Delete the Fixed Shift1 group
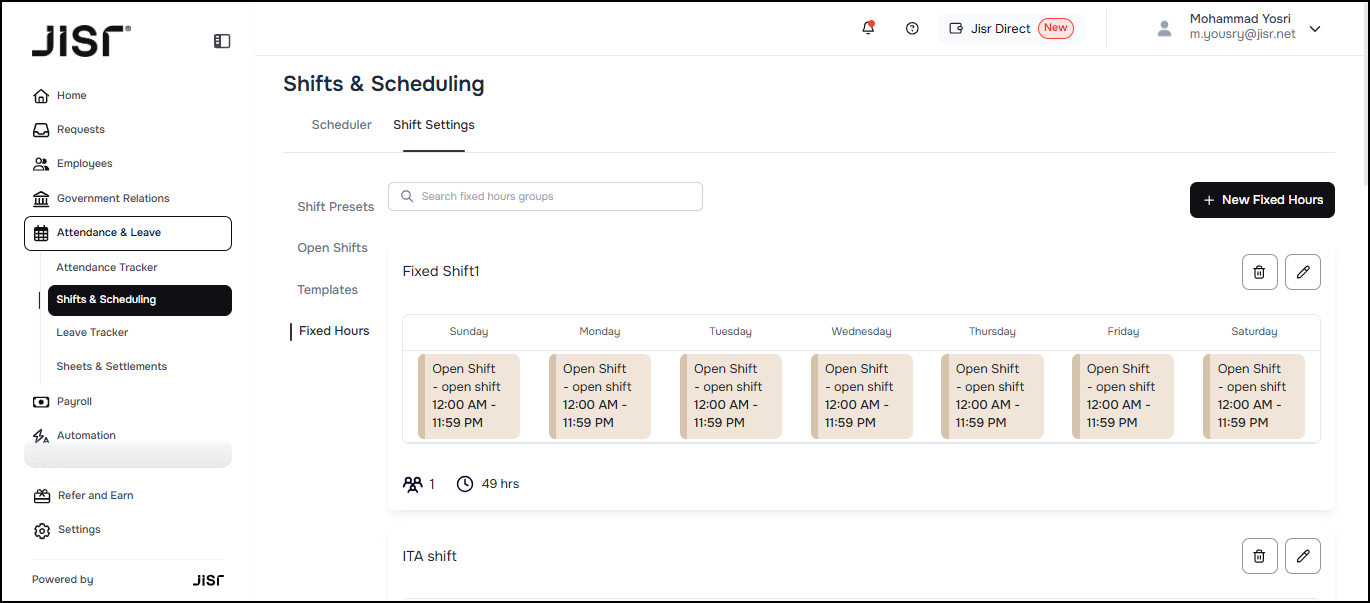Viewport: 1370px width, 603px height. point(1259,272)
